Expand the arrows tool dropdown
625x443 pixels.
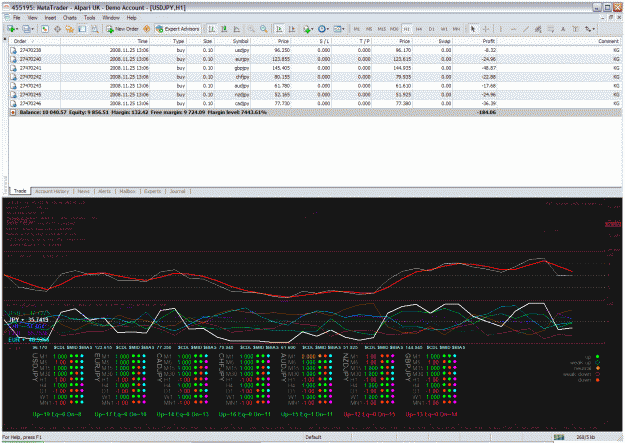click(x=594, y=29)
